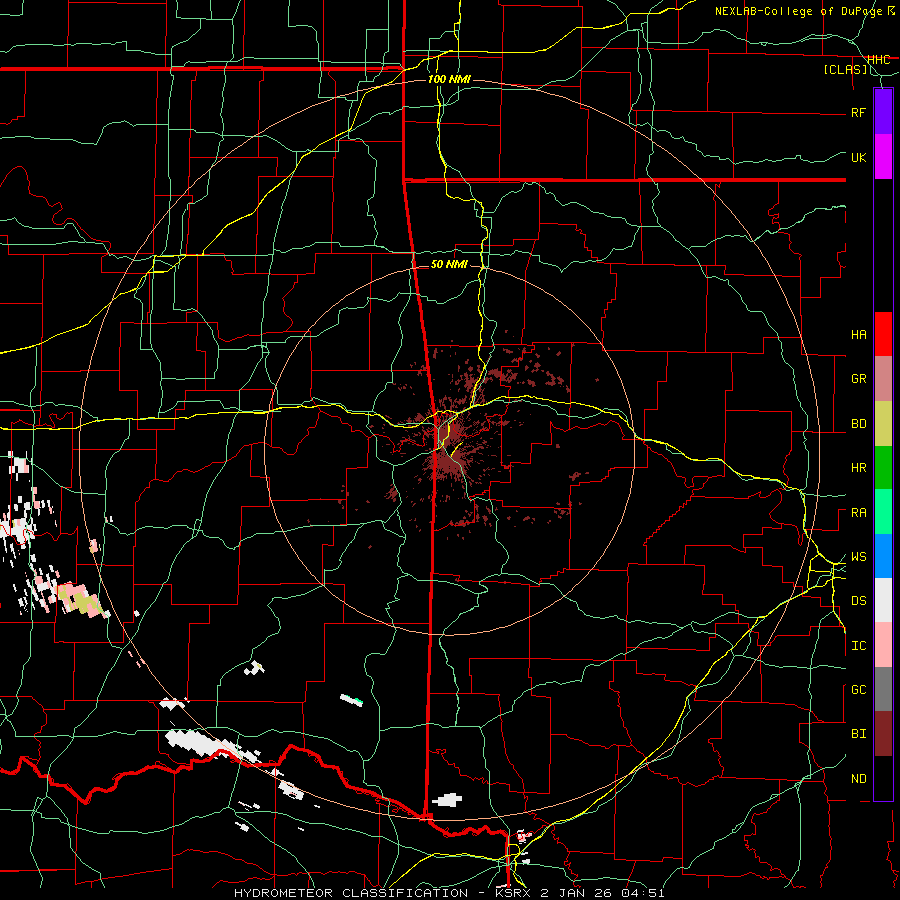The width and height of the screenshot is (900, 900).
Task: Click the magenta UK legend color swatch
Action: (883, 157)
